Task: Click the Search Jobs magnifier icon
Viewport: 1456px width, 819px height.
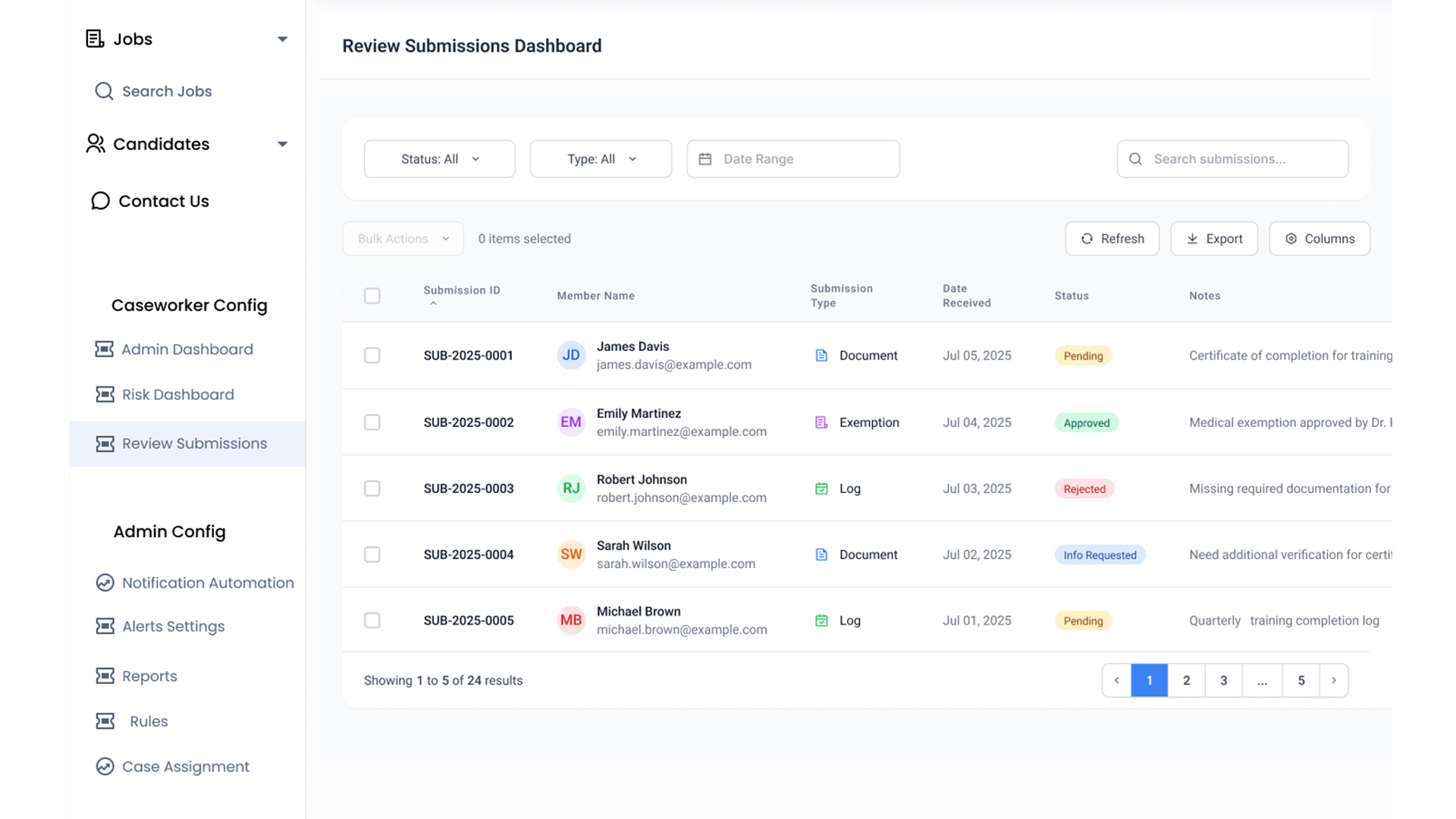Action: [x=104, y=91]
